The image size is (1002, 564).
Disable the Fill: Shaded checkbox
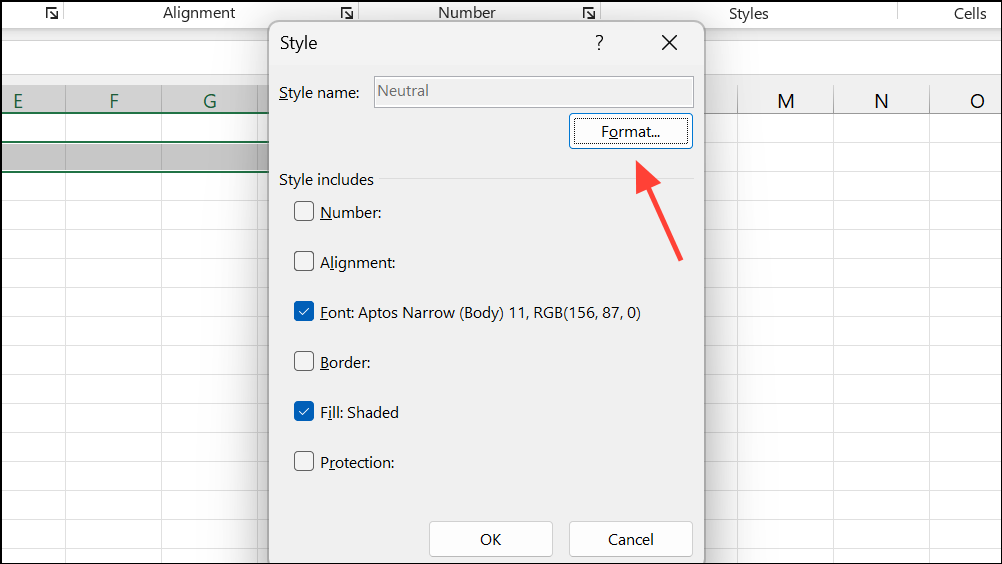(x=304, y=412)
